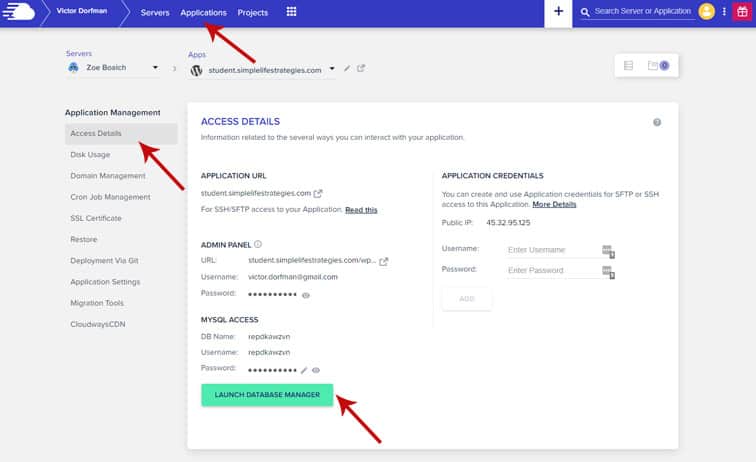
Task: Open the grid apps menu icon
Action: click(291, 12)
